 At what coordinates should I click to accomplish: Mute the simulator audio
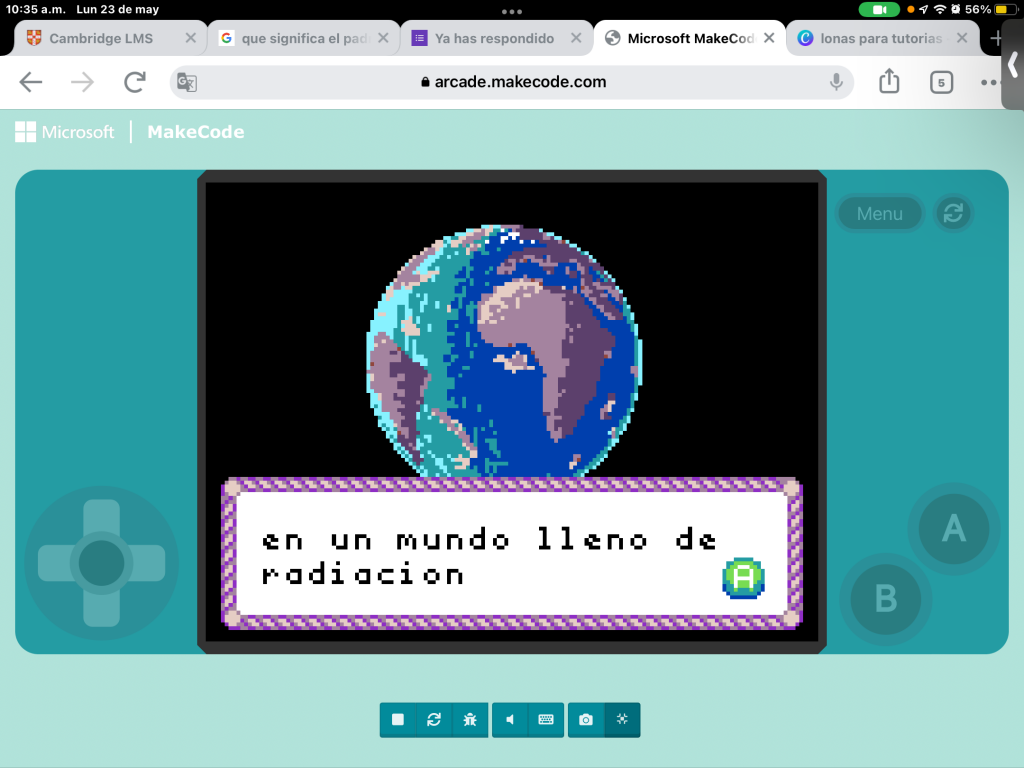[510, 719]
